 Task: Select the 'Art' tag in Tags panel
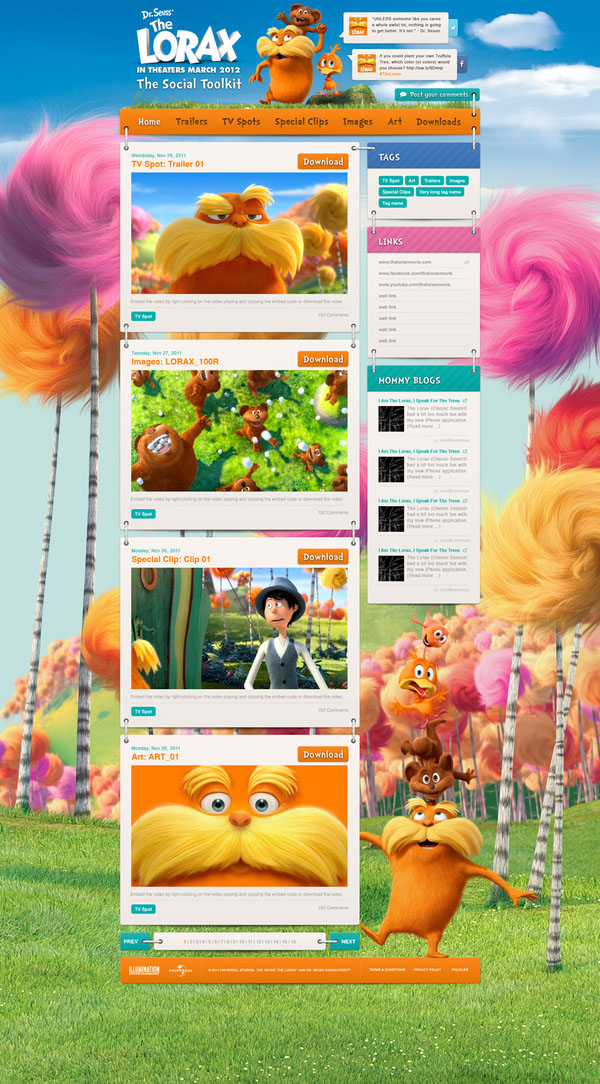[x=412, y=180]
